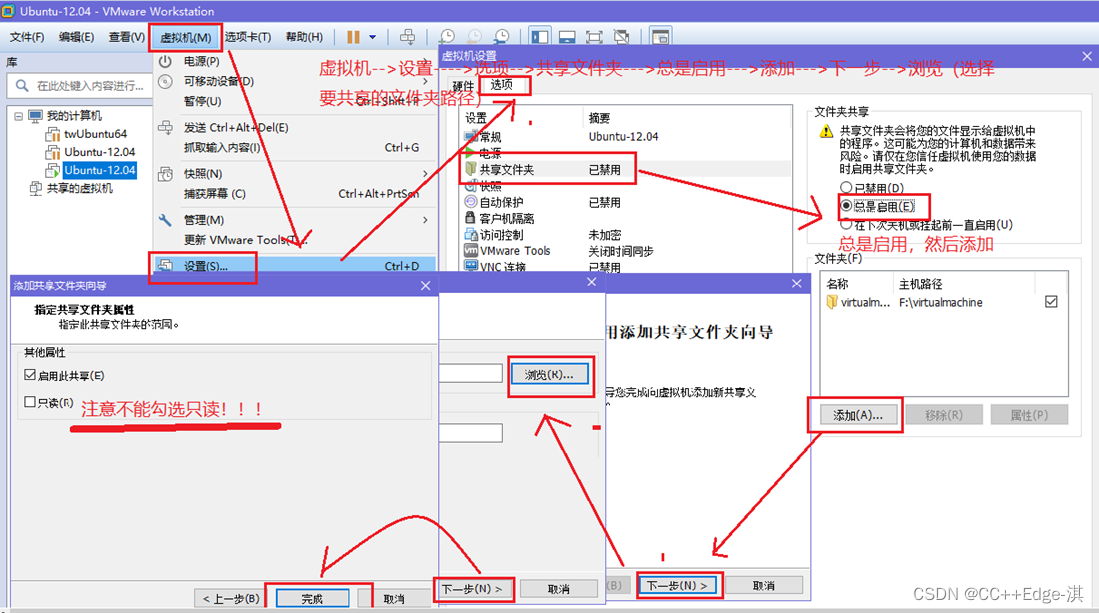This screenshot has width=1099, height=613.
Task: Click the 属性(P) button
Action: click(x=1030, y=415)
